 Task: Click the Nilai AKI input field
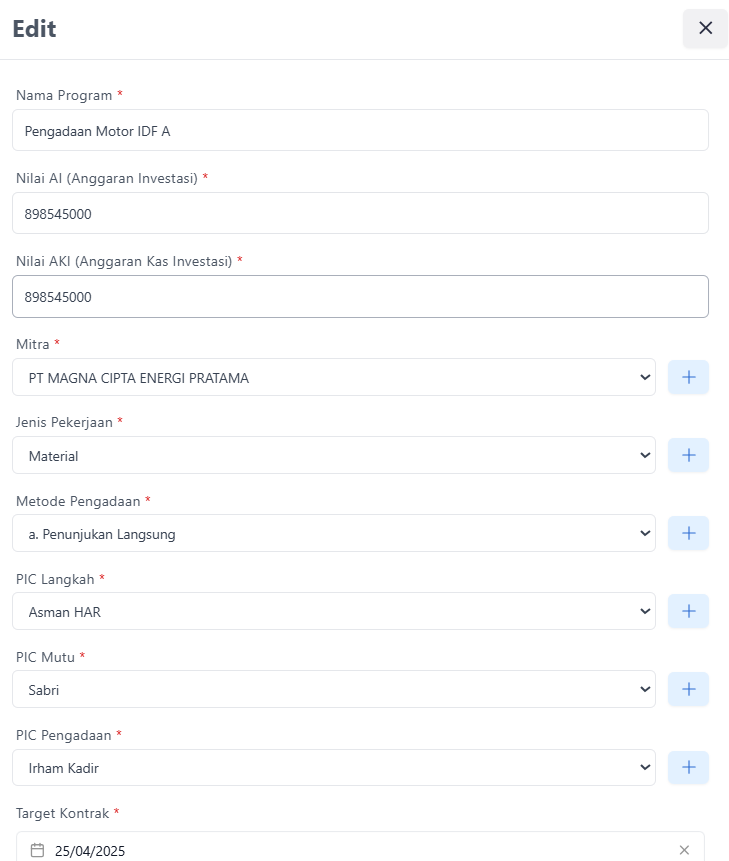coord(360,297)
